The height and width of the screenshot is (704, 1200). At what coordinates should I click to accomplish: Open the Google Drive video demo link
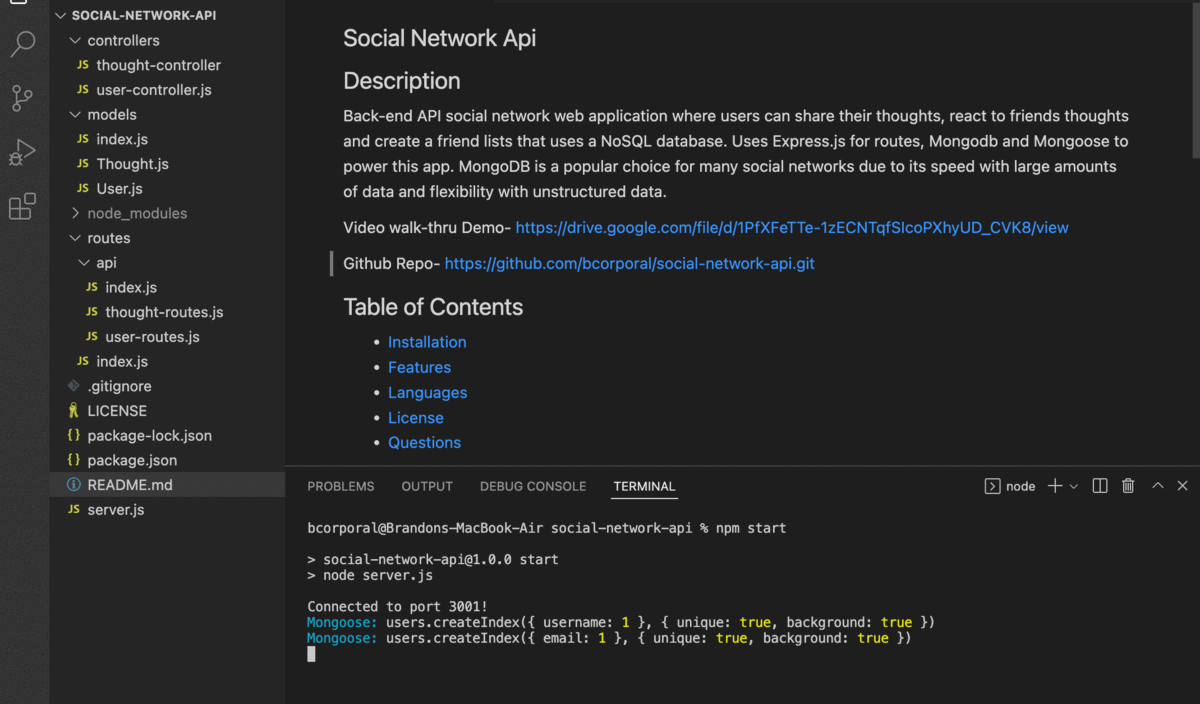(791, 228)
